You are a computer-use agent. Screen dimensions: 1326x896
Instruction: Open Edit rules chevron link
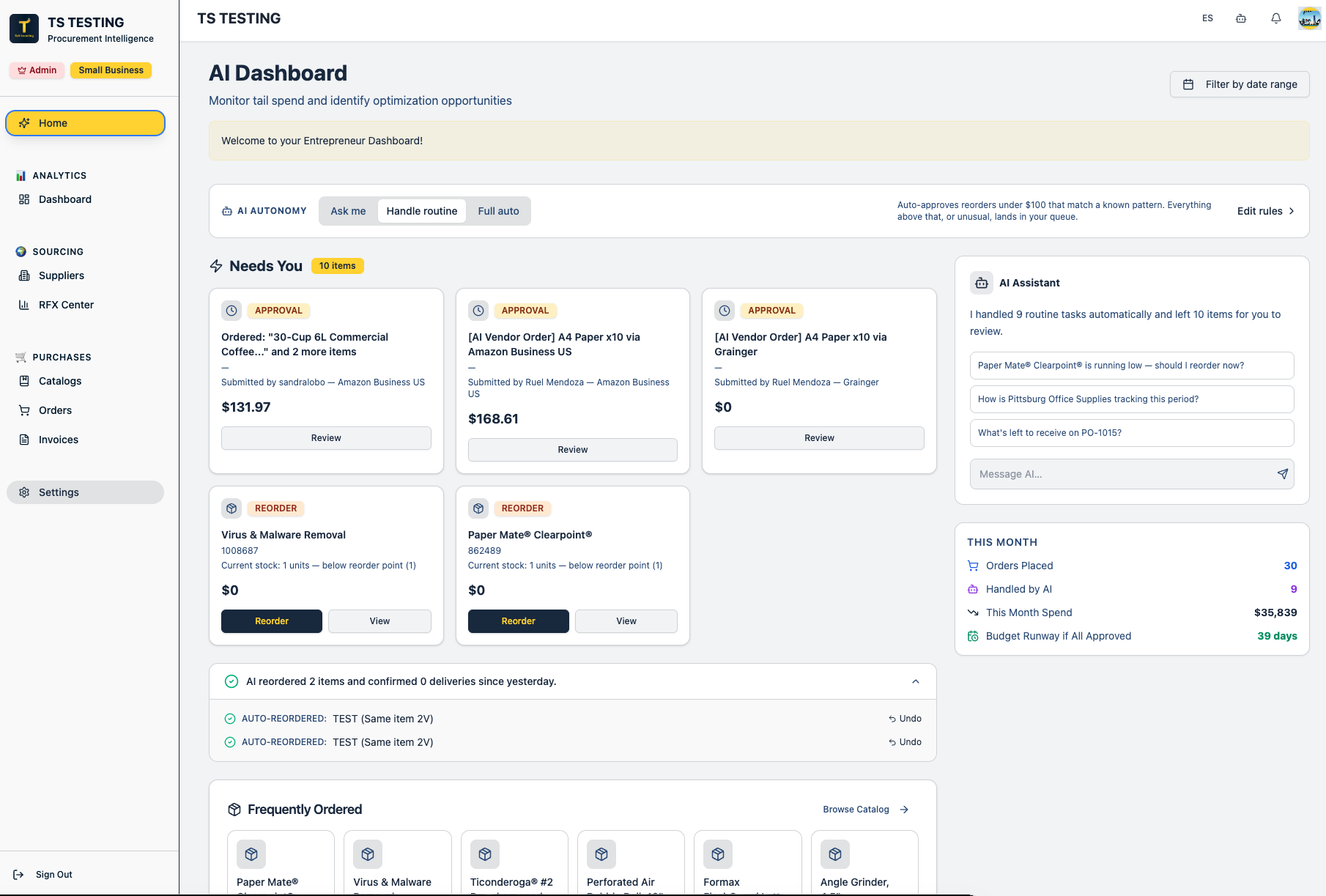click(x=1266, y=211)
